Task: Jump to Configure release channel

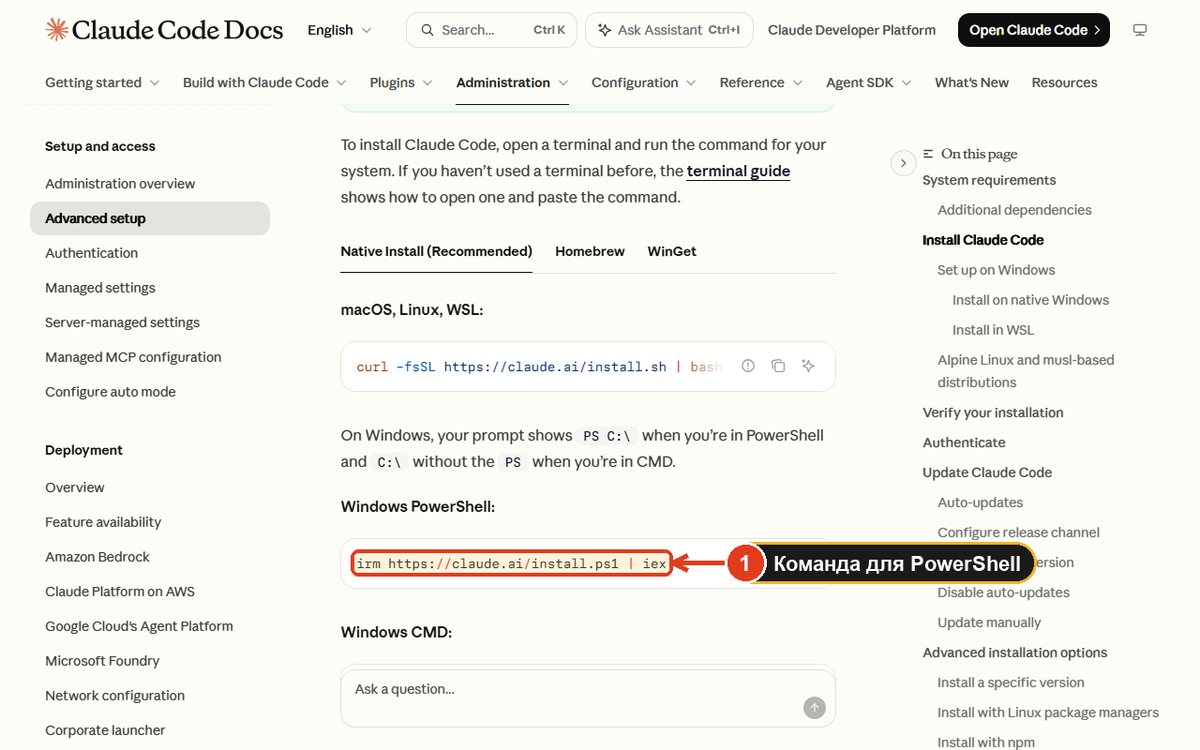Action: coord(1018,532)
